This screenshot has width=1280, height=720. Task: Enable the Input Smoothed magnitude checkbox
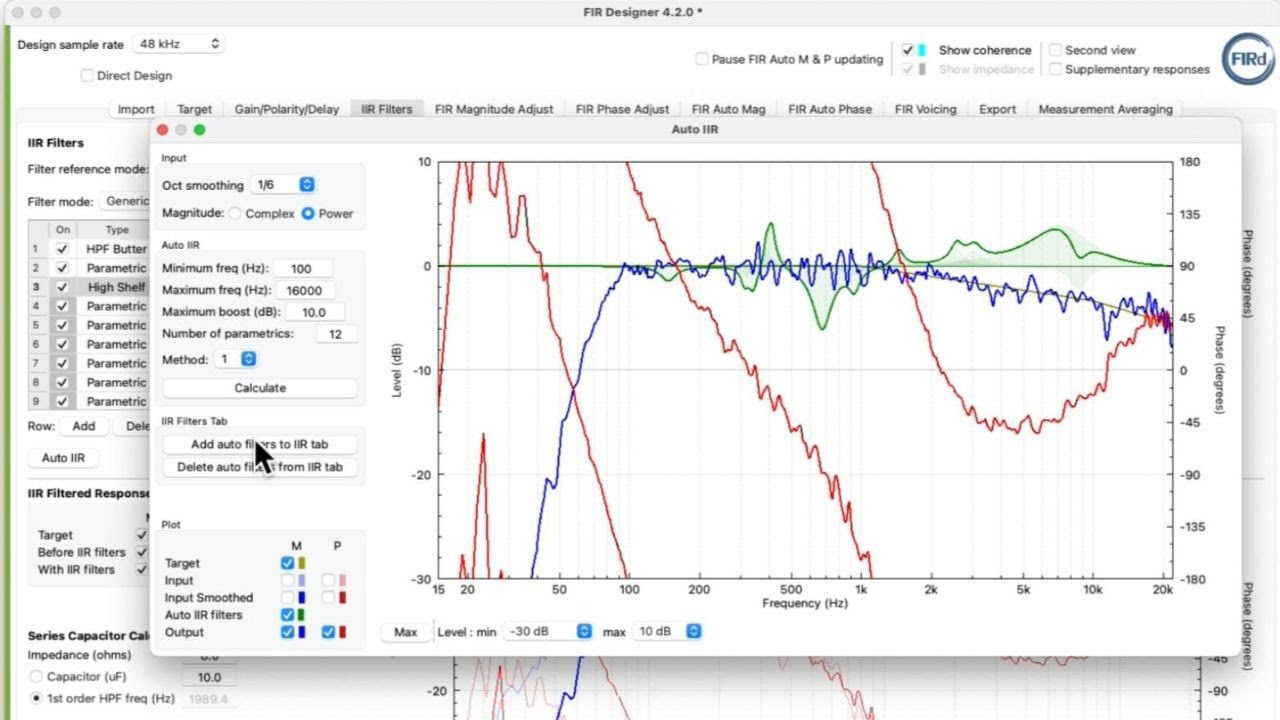click(288, 597)
